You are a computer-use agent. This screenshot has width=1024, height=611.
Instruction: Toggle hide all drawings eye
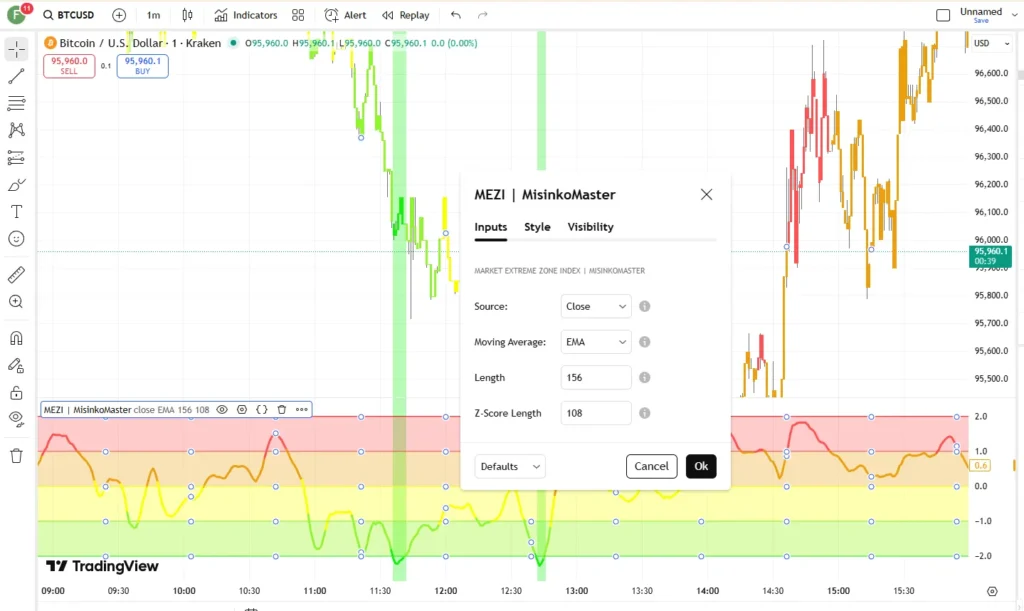16,418
